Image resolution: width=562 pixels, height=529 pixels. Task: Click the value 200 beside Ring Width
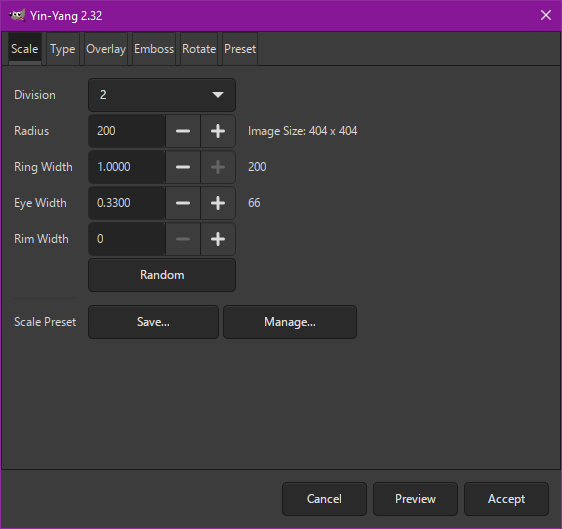(257, 167)
